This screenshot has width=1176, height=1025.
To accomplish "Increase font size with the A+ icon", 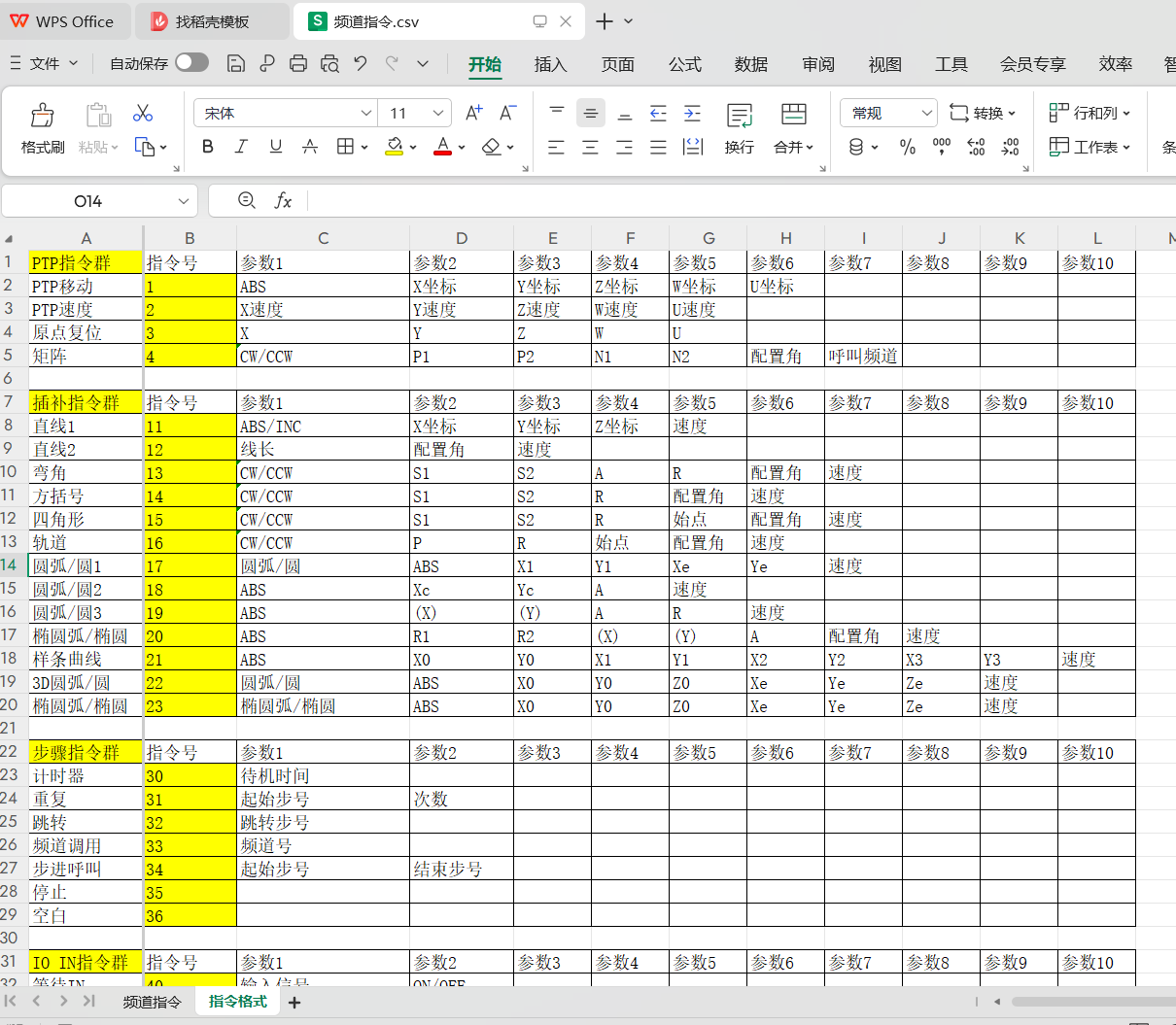I will 473,113.
